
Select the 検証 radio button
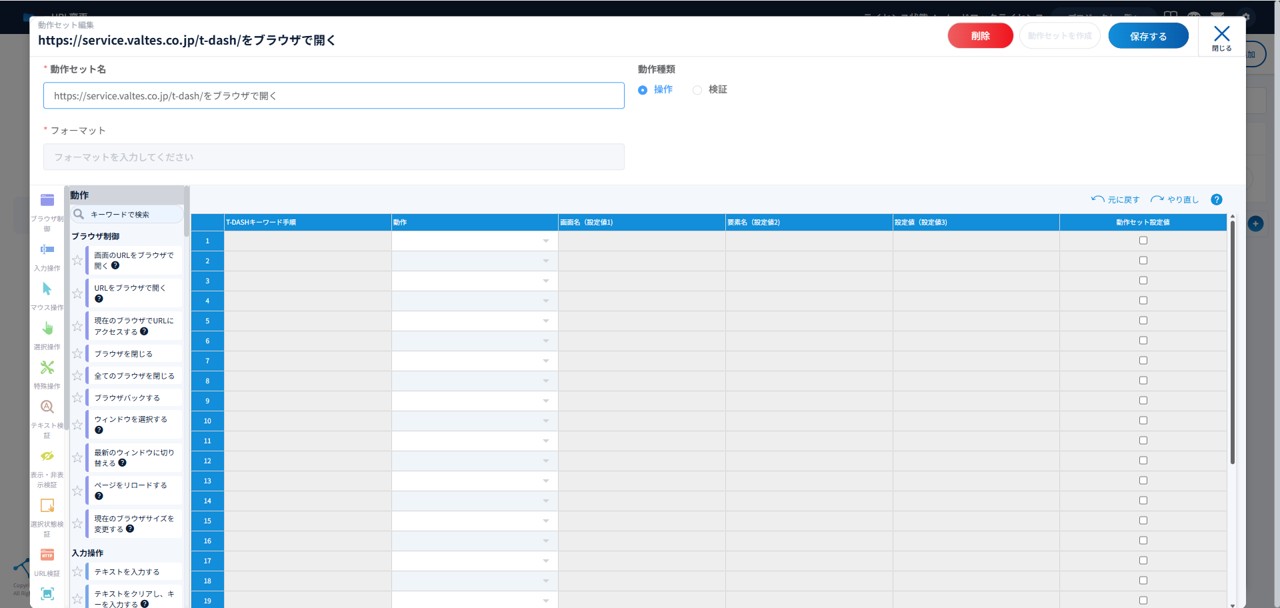pyautogui.click(x=698, y=90)
